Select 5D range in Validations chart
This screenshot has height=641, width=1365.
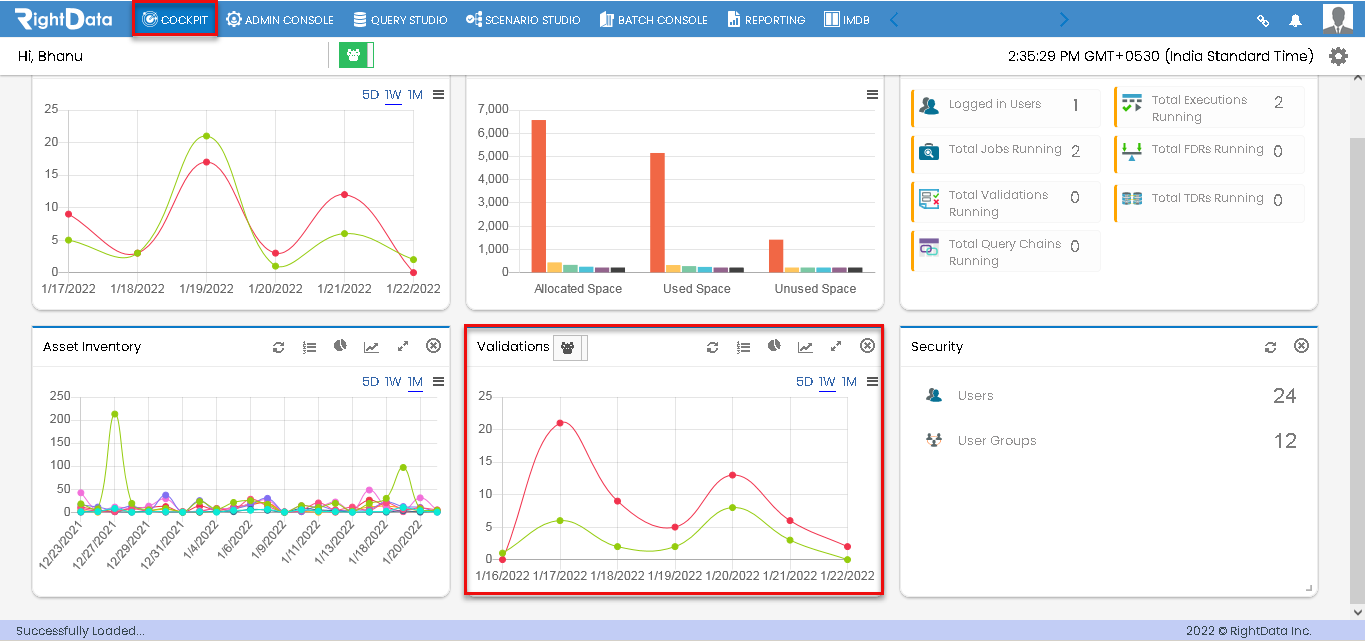tap(804, 382)
